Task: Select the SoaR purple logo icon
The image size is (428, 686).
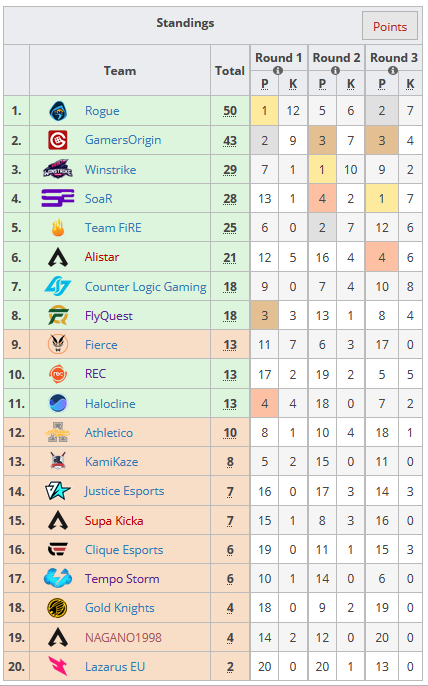Action: coord(58,199)
